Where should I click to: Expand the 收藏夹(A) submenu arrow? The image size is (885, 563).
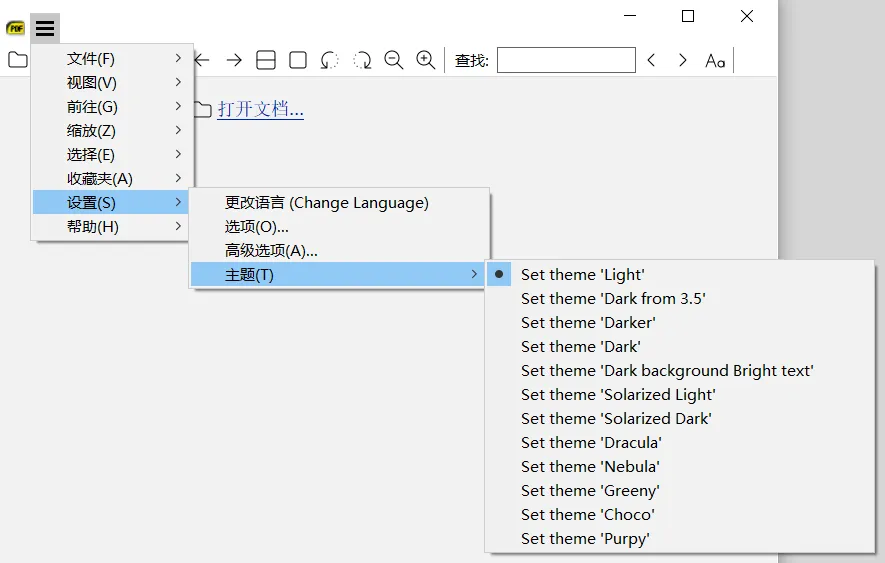click(178, 178)
